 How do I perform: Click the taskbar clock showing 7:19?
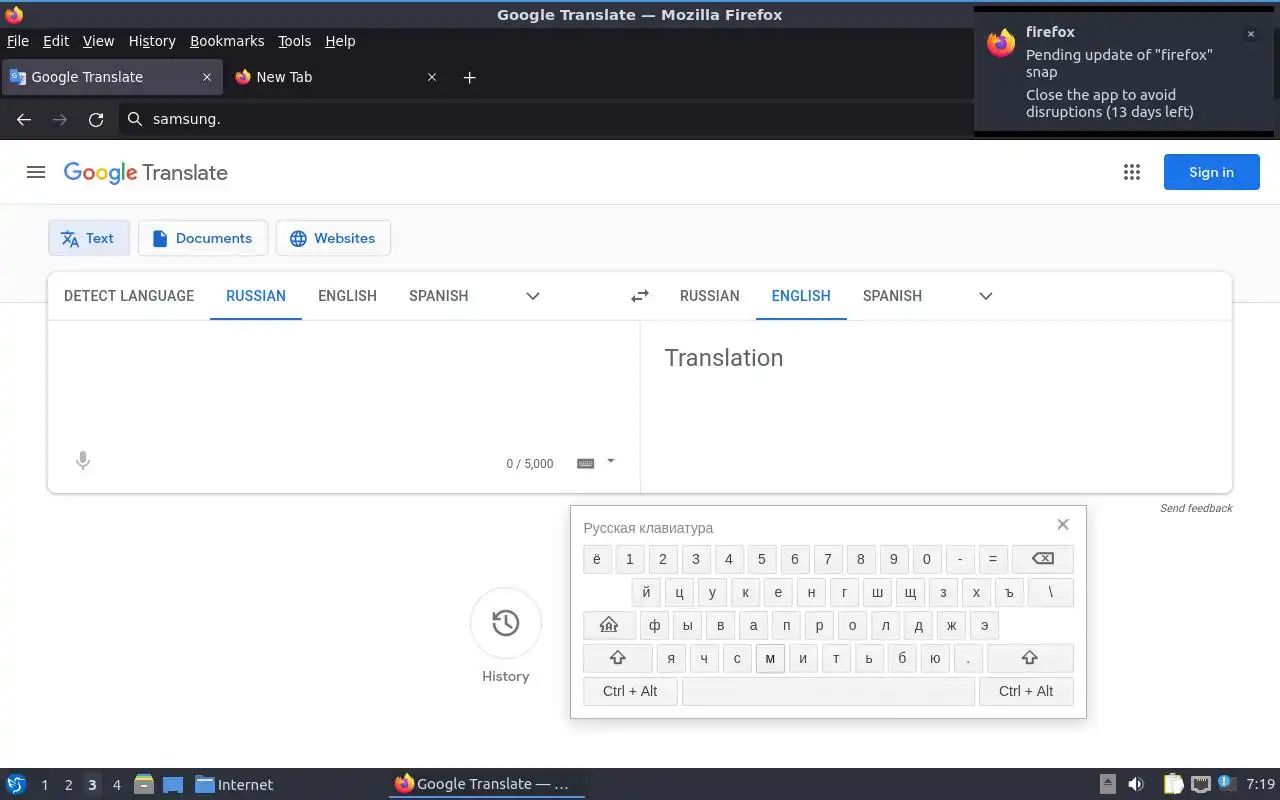pyautogui.click(x=1261, y=784)
